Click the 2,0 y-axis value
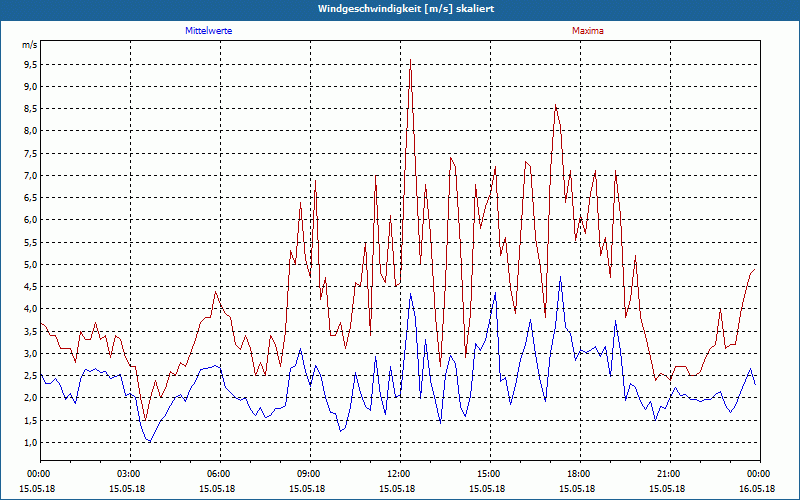Screen dimensions: 800x500 31,398
